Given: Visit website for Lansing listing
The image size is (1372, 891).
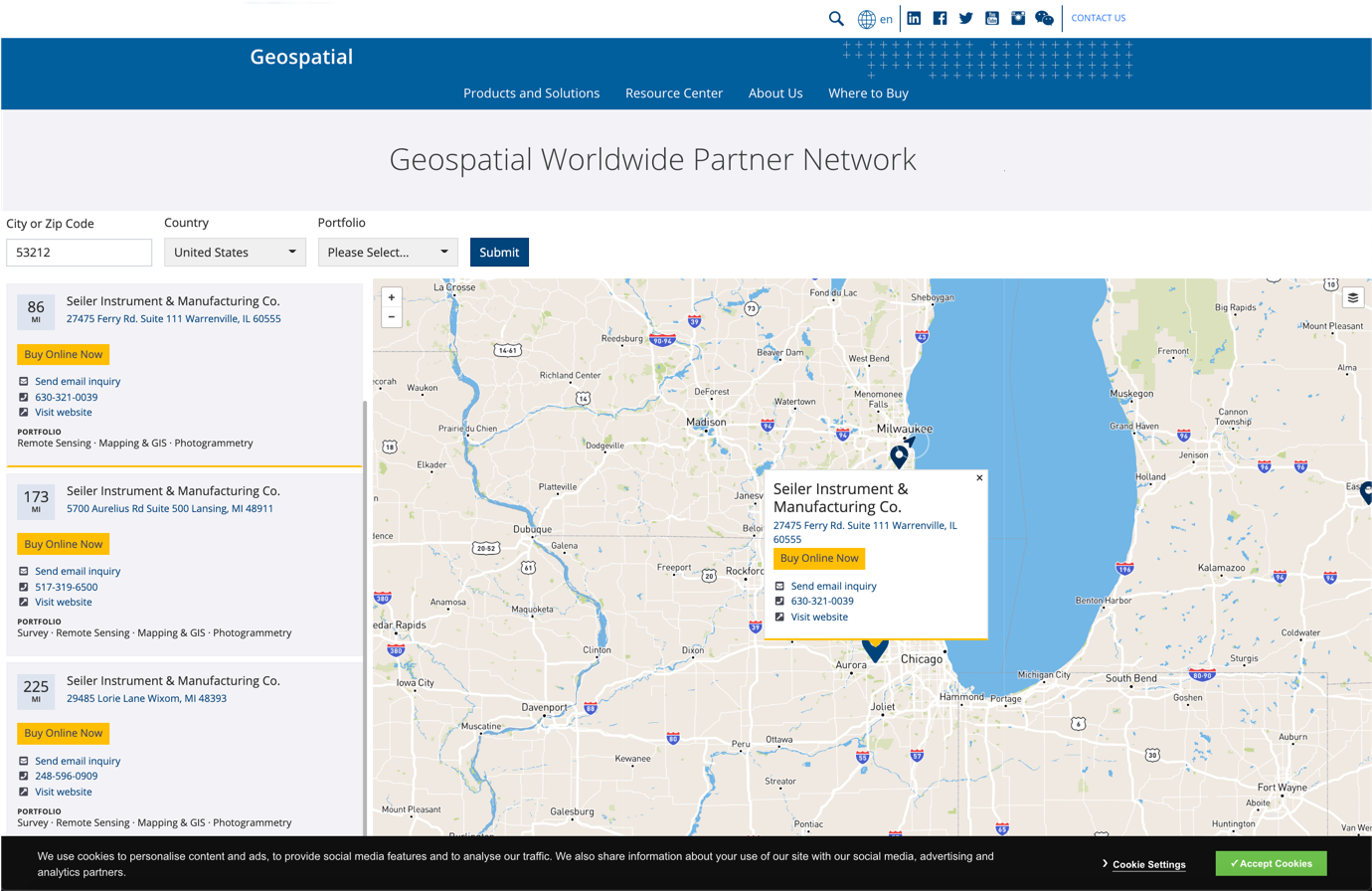Looking at the screenshot, I should [x=64, y=602].
